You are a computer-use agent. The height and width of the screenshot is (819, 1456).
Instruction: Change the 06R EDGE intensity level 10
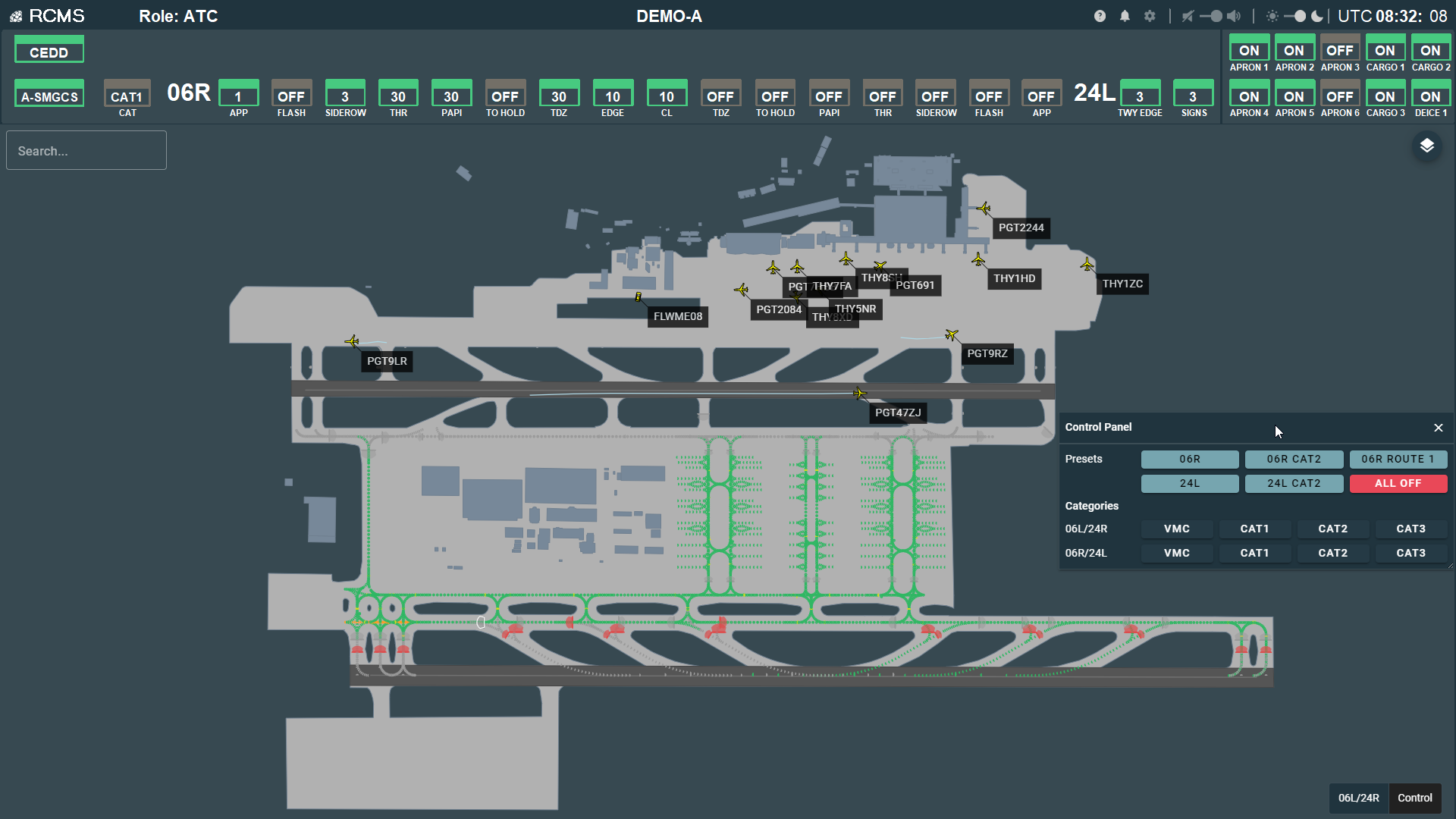click(613, 96)
